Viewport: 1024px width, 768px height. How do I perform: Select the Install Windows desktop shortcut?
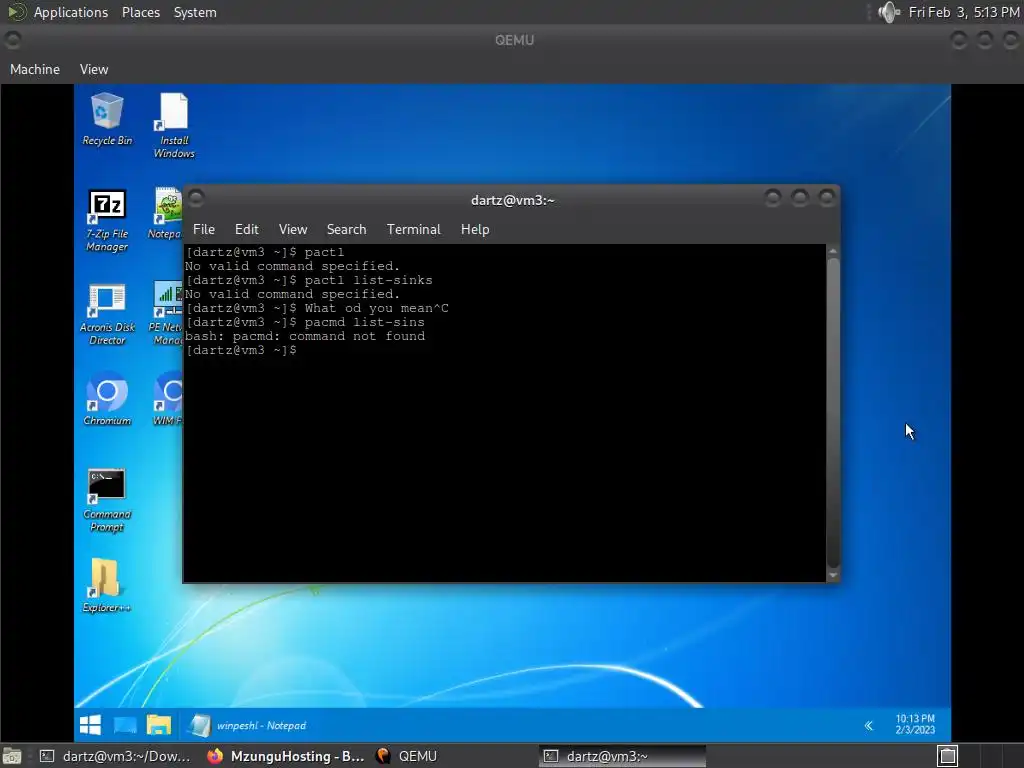pyautogui.click(x=174, y=125)
